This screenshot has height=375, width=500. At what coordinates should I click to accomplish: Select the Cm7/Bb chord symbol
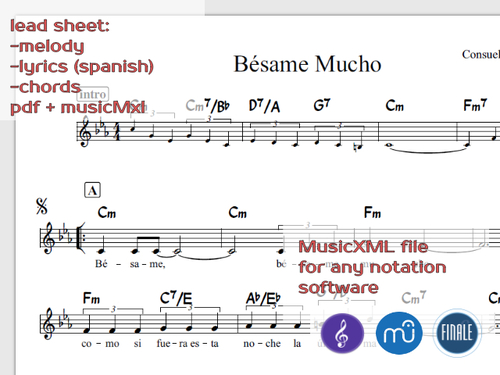208,106
